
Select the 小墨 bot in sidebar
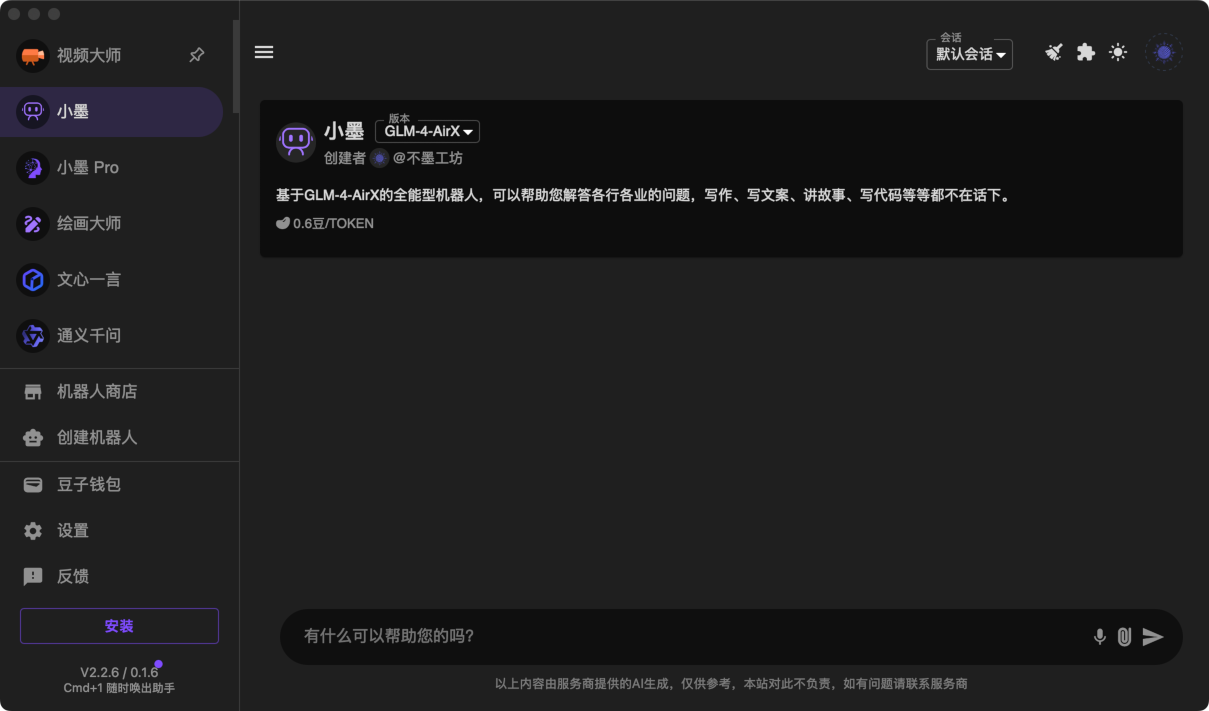click(x=111, y=112)
